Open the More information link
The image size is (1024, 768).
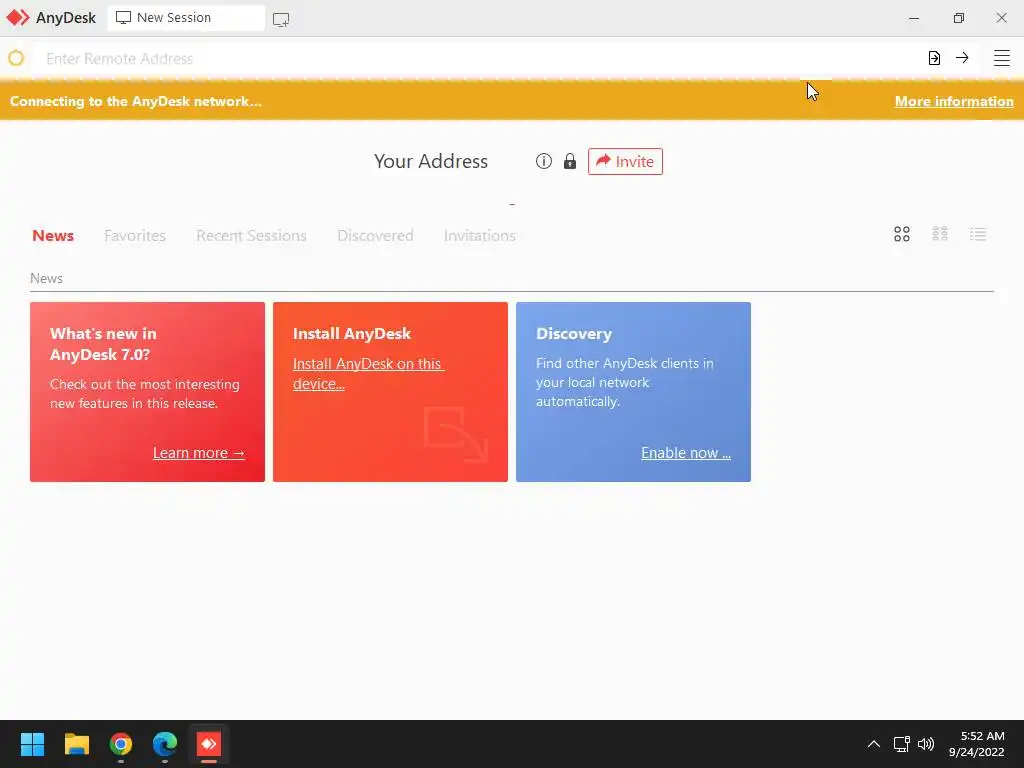[x=954, y=101]
